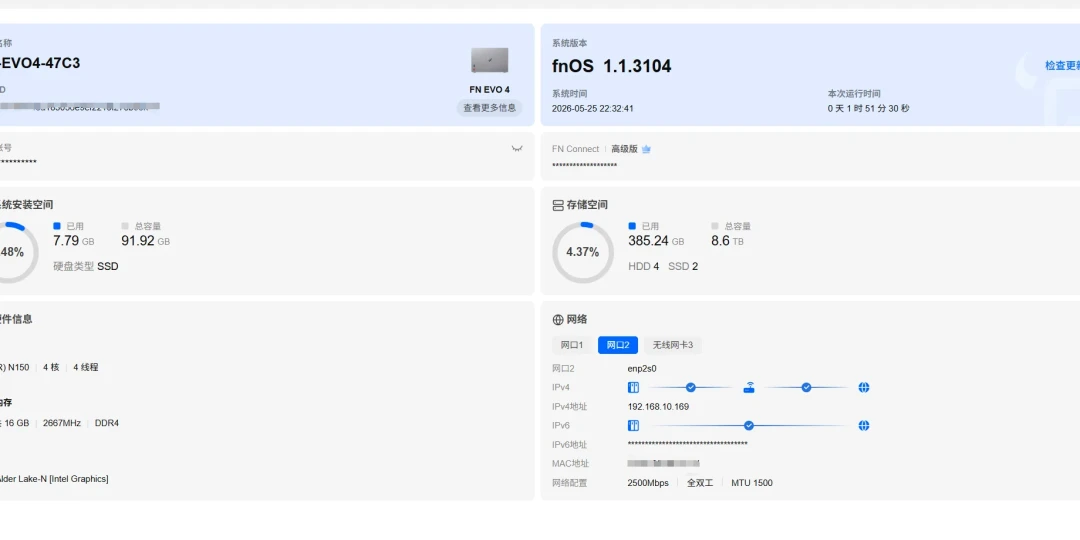Click the blue 已用 swatch beside 7.79 GB
The image size is (1080, 540).
57,226
